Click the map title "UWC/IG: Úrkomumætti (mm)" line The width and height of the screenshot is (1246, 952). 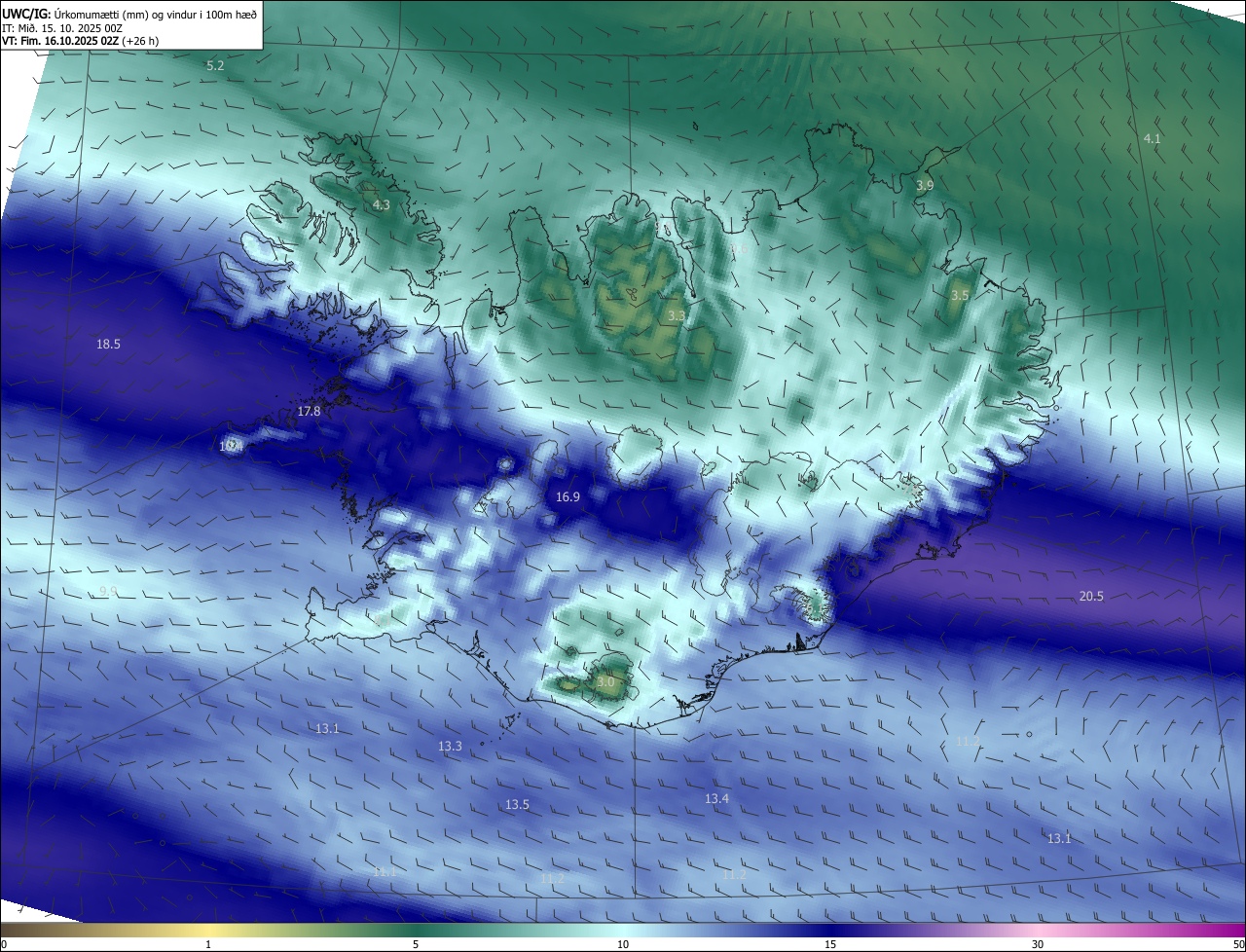click(x=129, y=14)
